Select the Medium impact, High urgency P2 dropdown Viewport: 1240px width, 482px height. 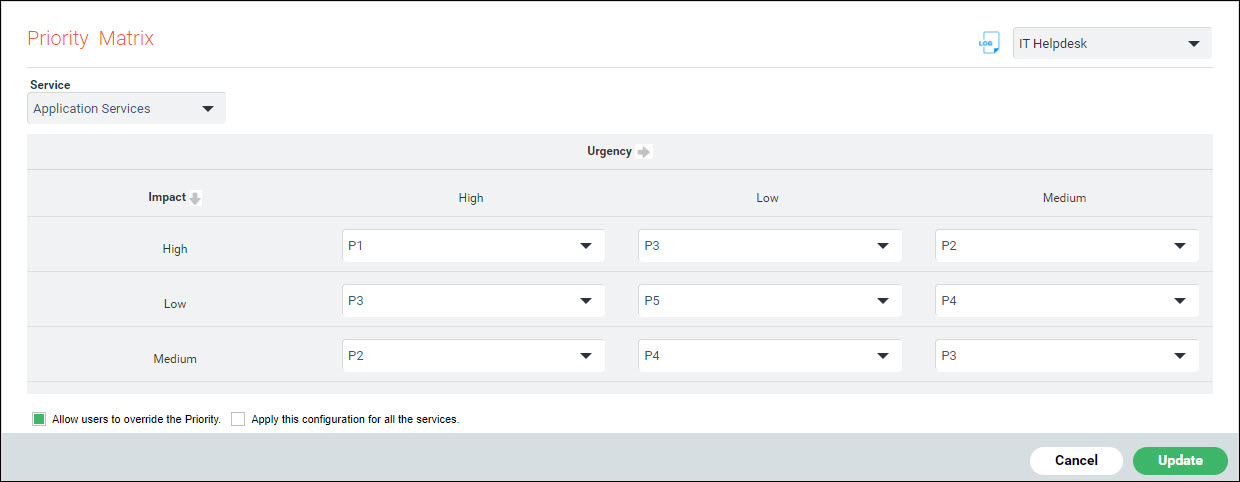point(473,355)
